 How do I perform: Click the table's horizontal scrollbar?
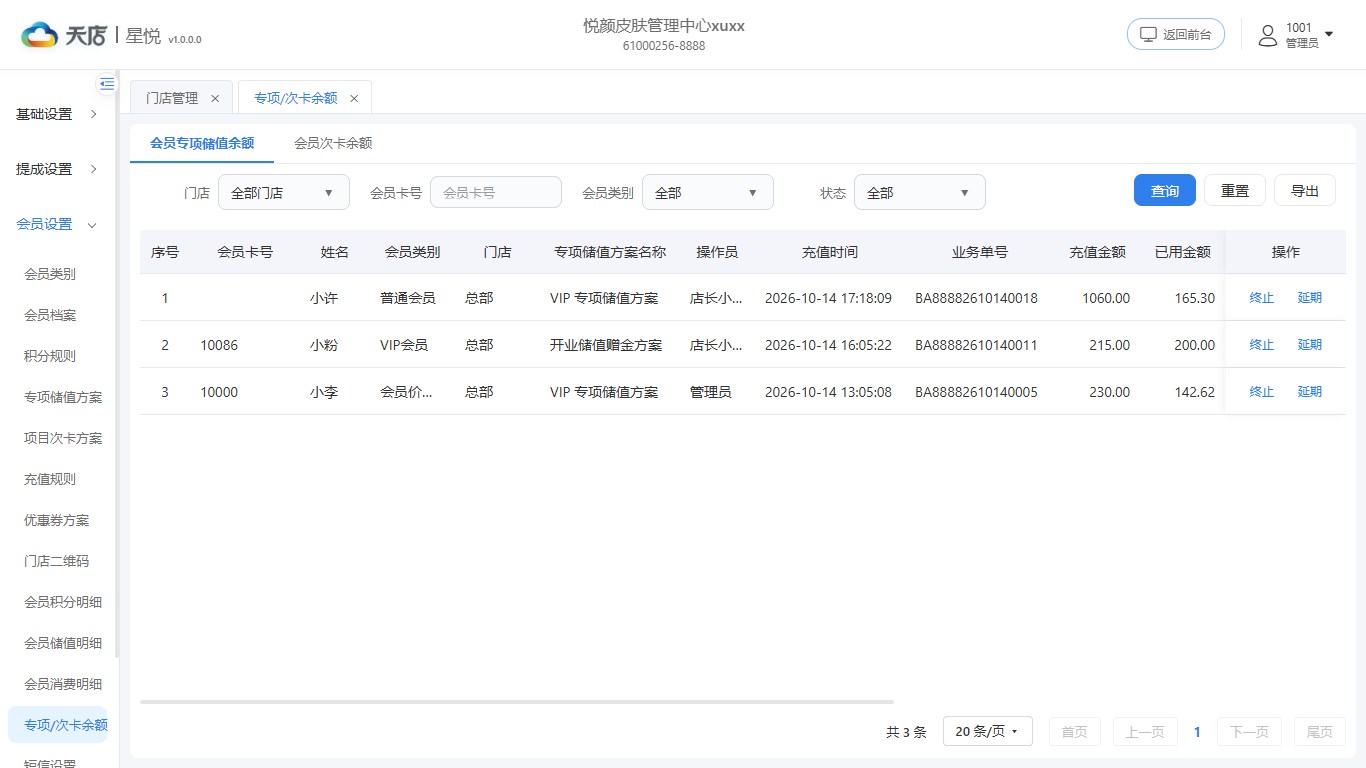[517, 702]
